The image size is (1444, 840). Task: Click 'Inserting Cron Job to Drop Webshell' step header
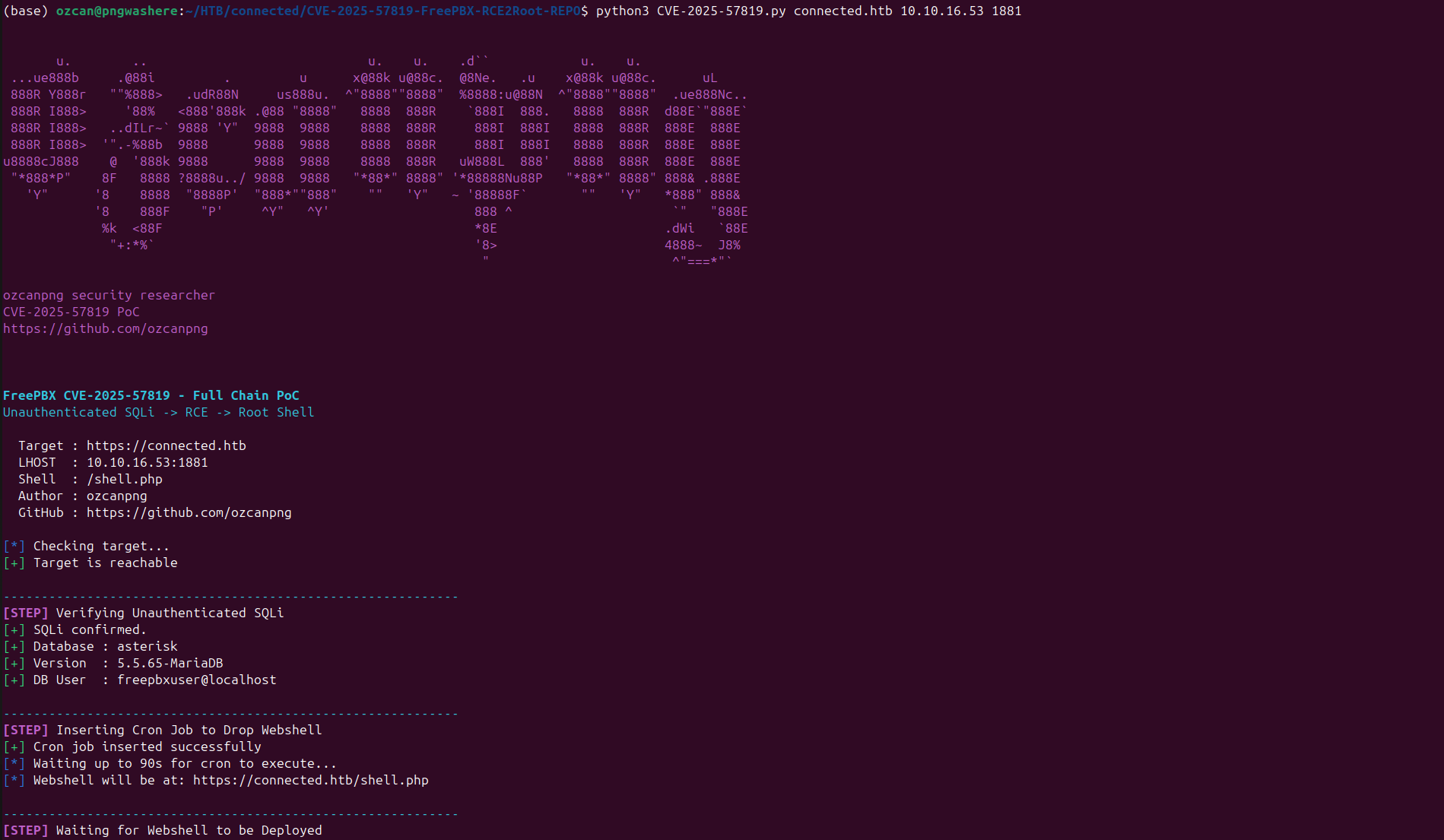coord(163,730)
